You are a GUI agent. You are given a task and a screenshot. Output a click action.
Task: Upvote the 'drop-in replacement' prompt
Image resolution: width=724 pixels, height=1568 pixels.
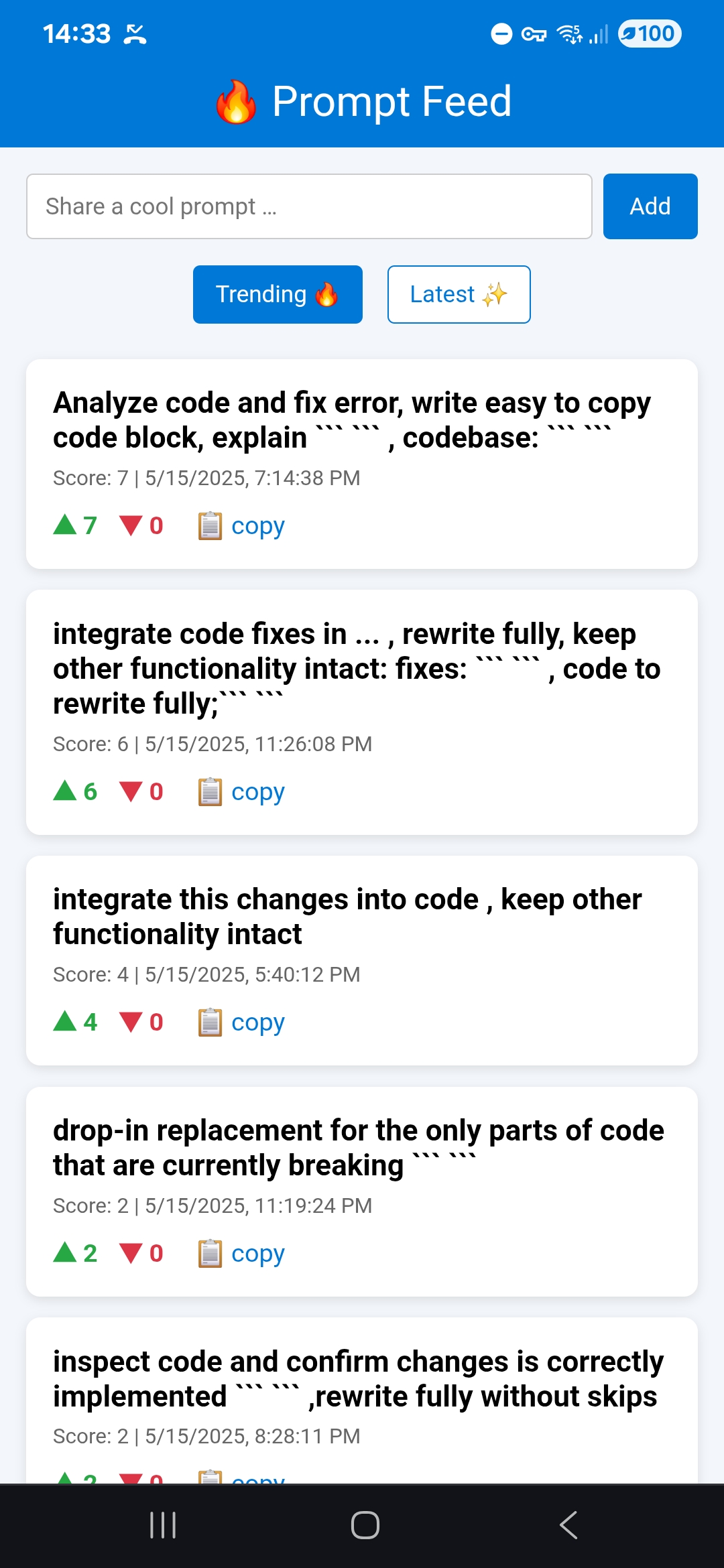(75, 1253)
